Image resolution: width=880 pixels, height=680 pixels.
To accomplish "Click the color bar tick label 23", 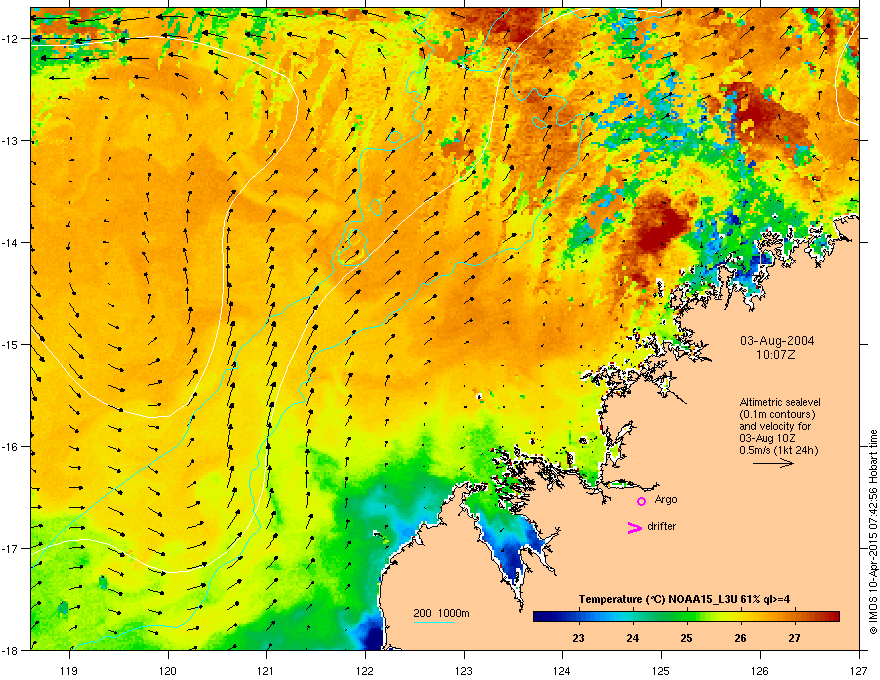I will tap(578, 638).
